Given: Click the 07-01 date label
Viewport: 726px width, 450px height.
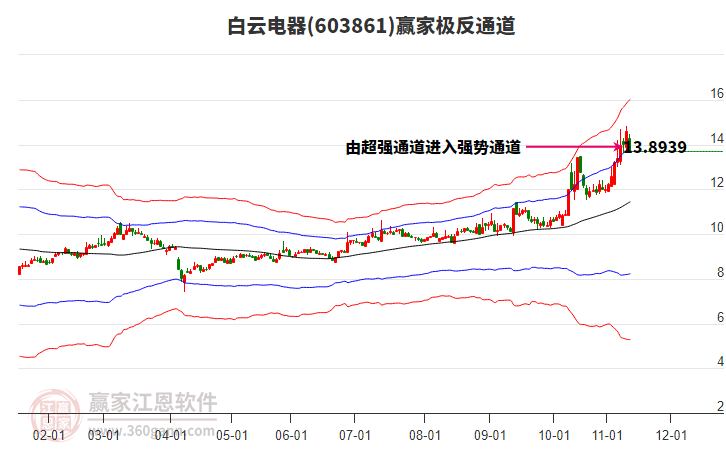Looking at the screenshot, I should click(x=355, y=435).
